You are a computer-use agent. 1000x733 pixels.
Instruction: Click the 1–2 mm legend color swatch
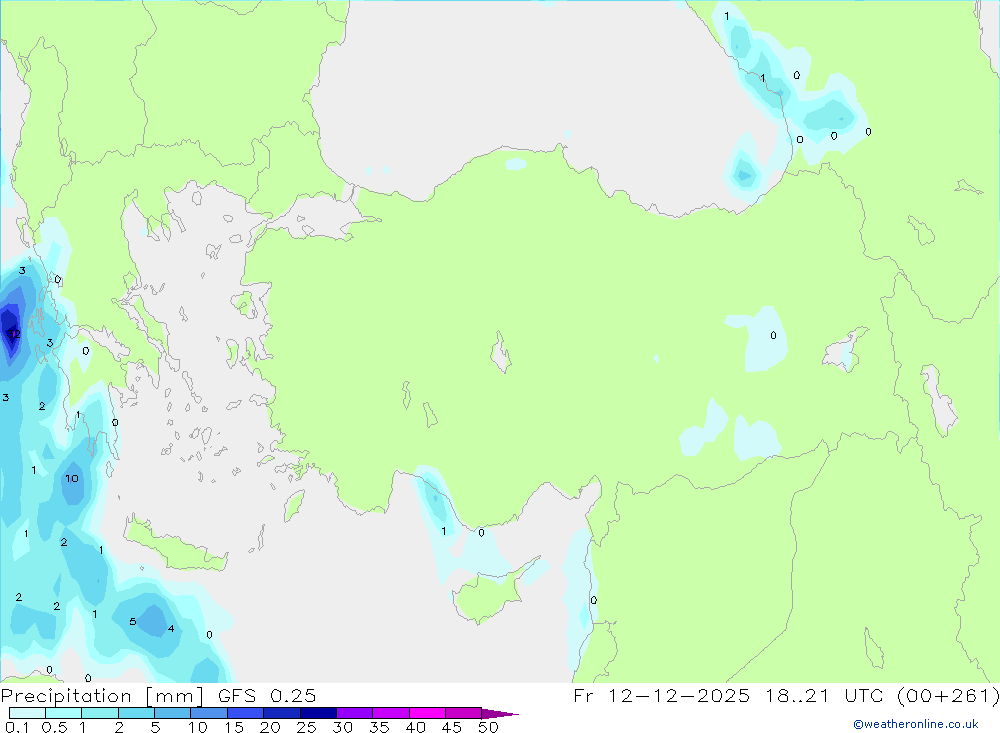coord(99,713)
